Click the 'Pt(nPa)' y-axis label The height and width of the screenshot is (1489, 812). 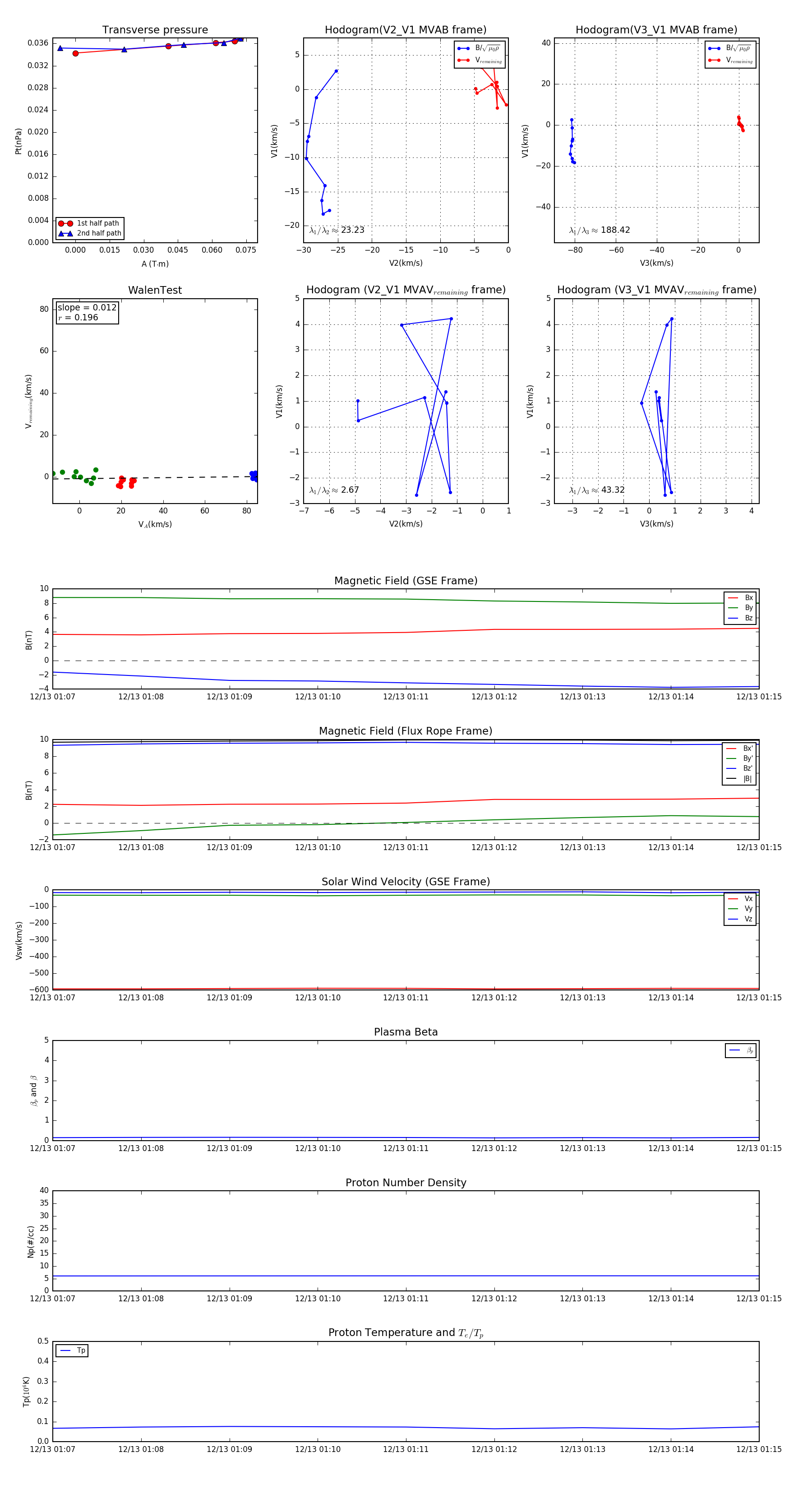pos(18,141)
